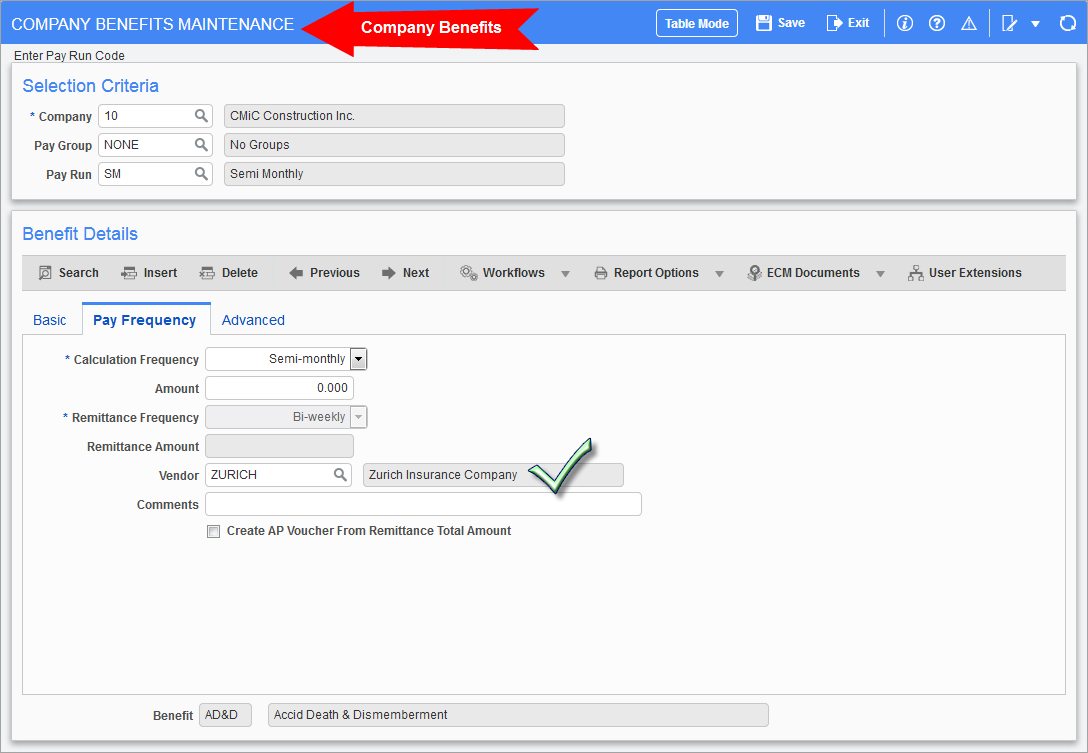Click the Remittance Amount field
1088x753 pixels.
(x=280, y=446)
